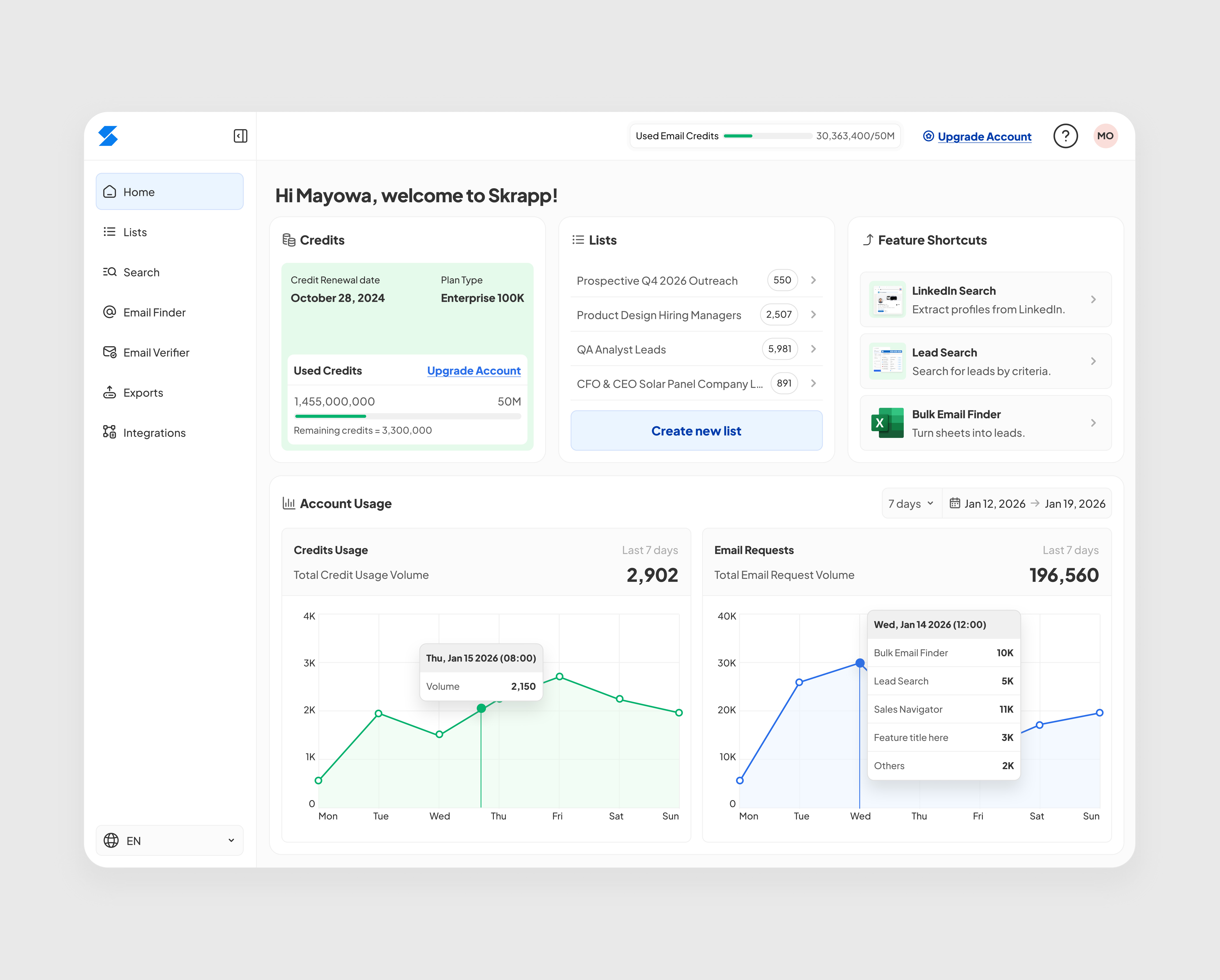Screen dimensions: 1220x980
Task: Select the Email Verifier sidebar icon
Action: pyautogui.click(x=110, y=352)
